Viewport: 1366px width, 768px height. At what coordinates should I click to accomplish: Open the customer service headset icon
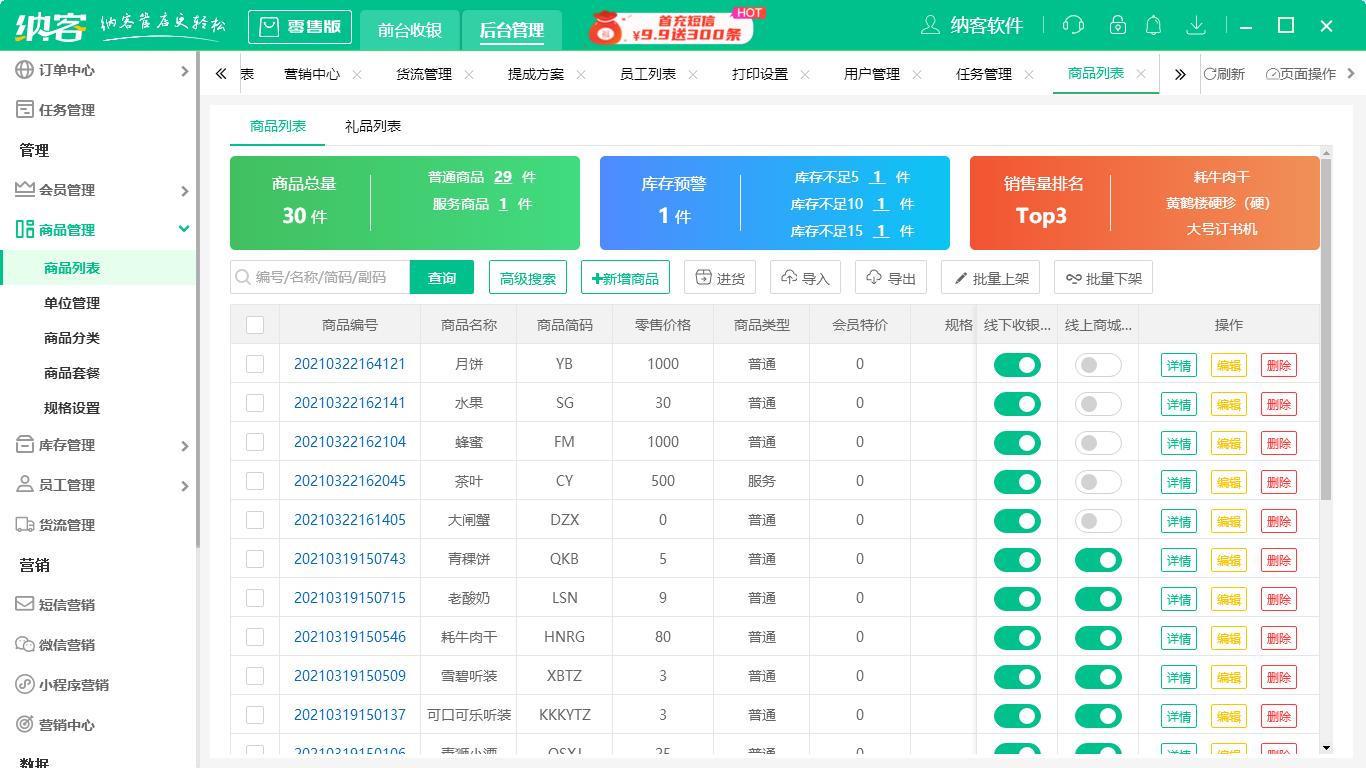tap(1073, 24)
